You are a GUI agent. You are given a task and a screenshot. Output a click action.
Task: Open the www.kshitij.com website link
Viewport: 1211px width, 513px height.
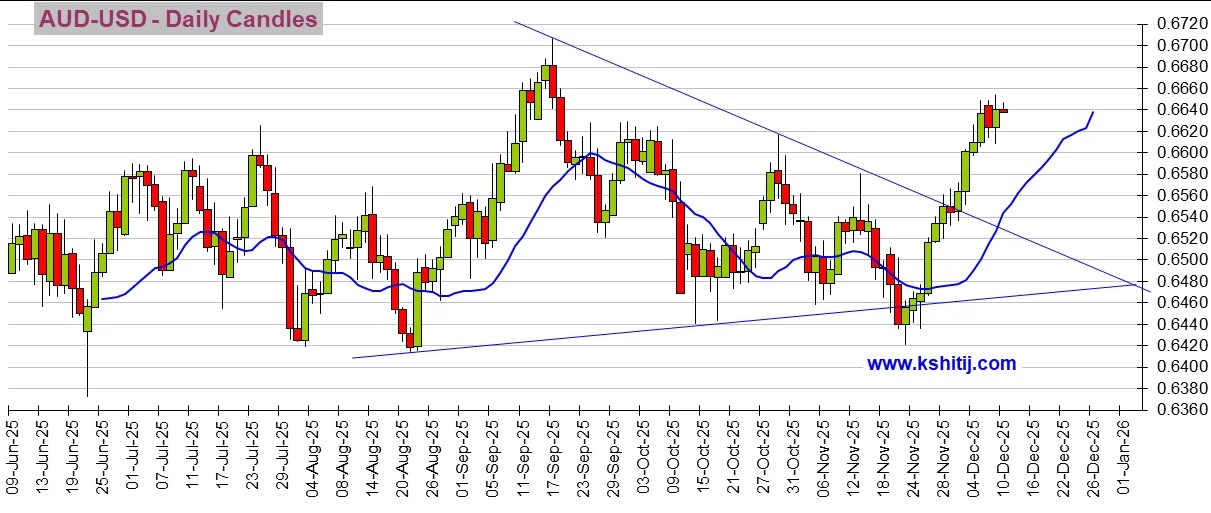[941, 364]
